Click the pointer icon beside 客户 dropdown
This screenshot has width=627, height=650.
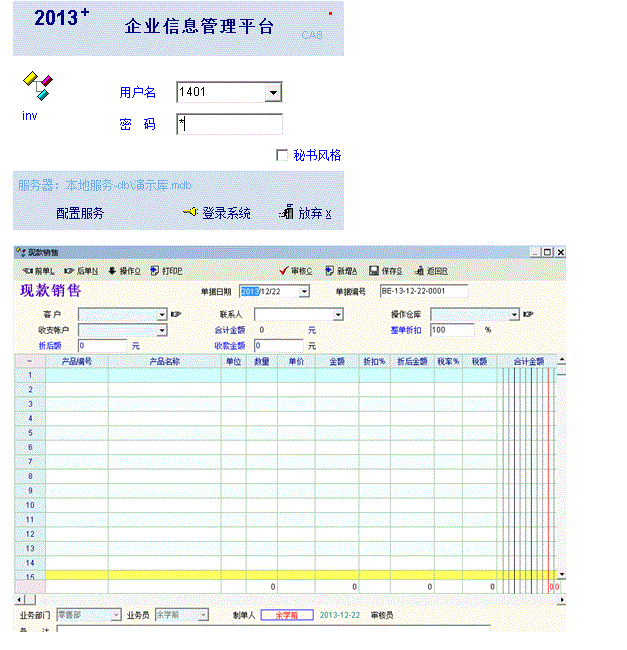coord(176,314)
